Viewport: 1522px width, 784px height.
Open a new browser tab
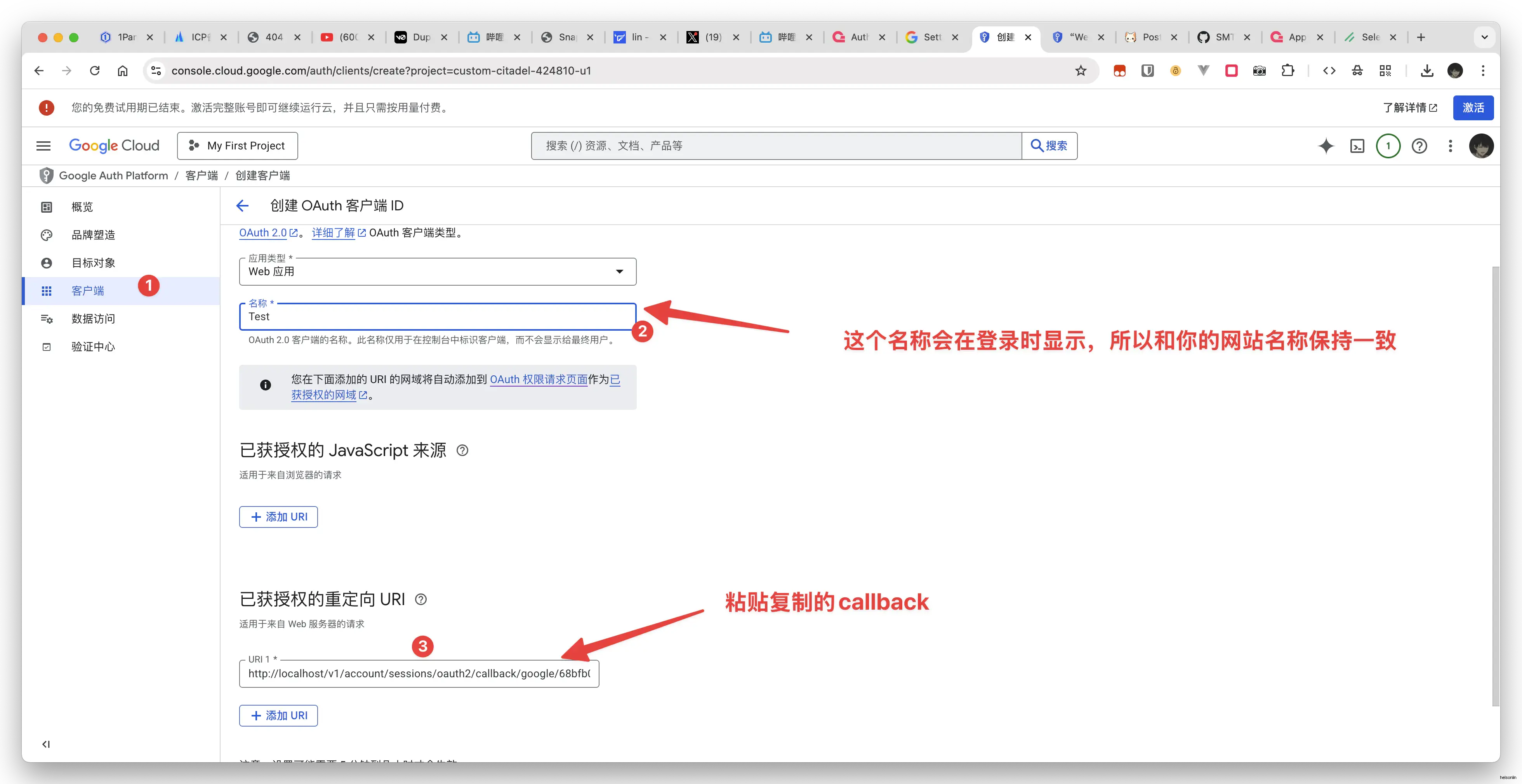point(1420,37)
